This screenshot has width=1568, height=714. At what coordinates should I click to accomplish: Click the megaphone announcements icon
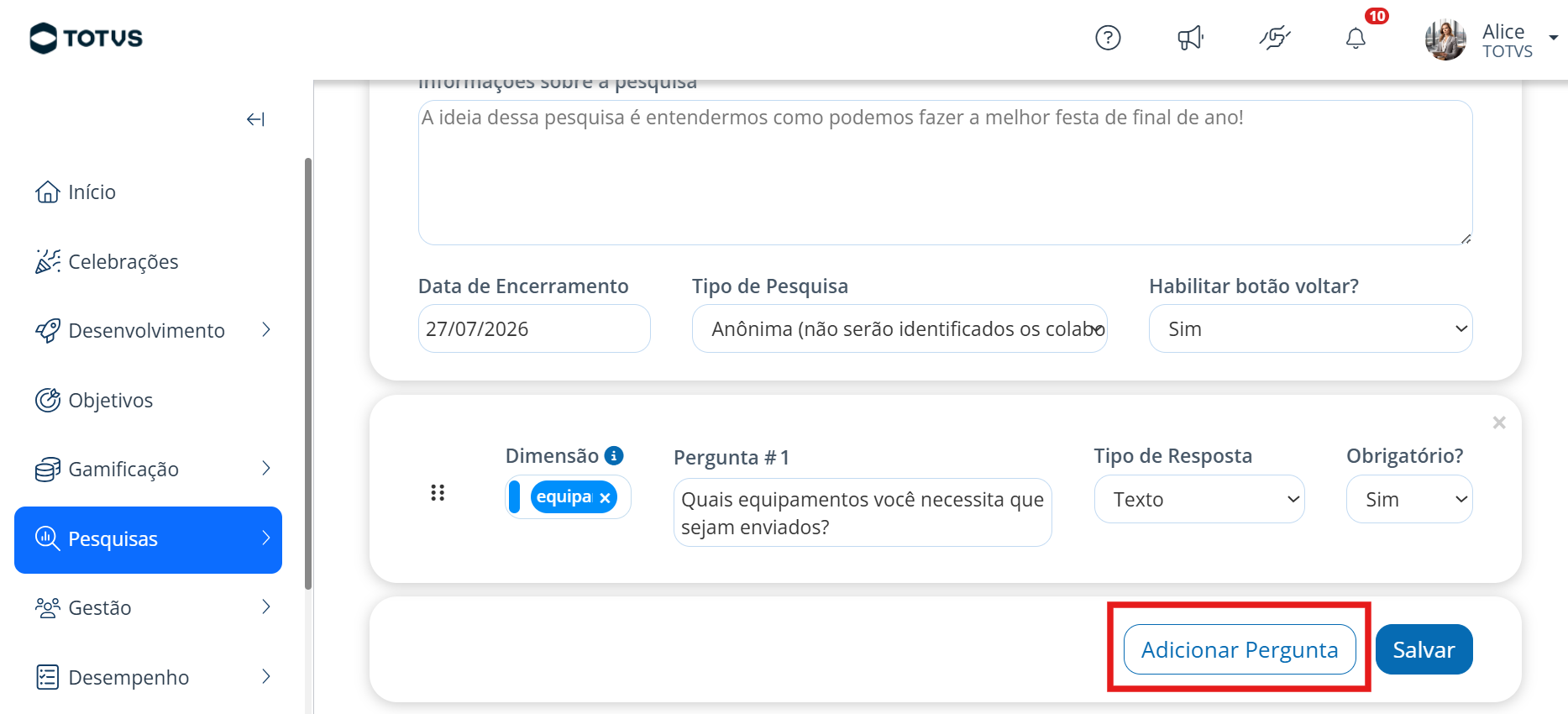coord(1190,38)
